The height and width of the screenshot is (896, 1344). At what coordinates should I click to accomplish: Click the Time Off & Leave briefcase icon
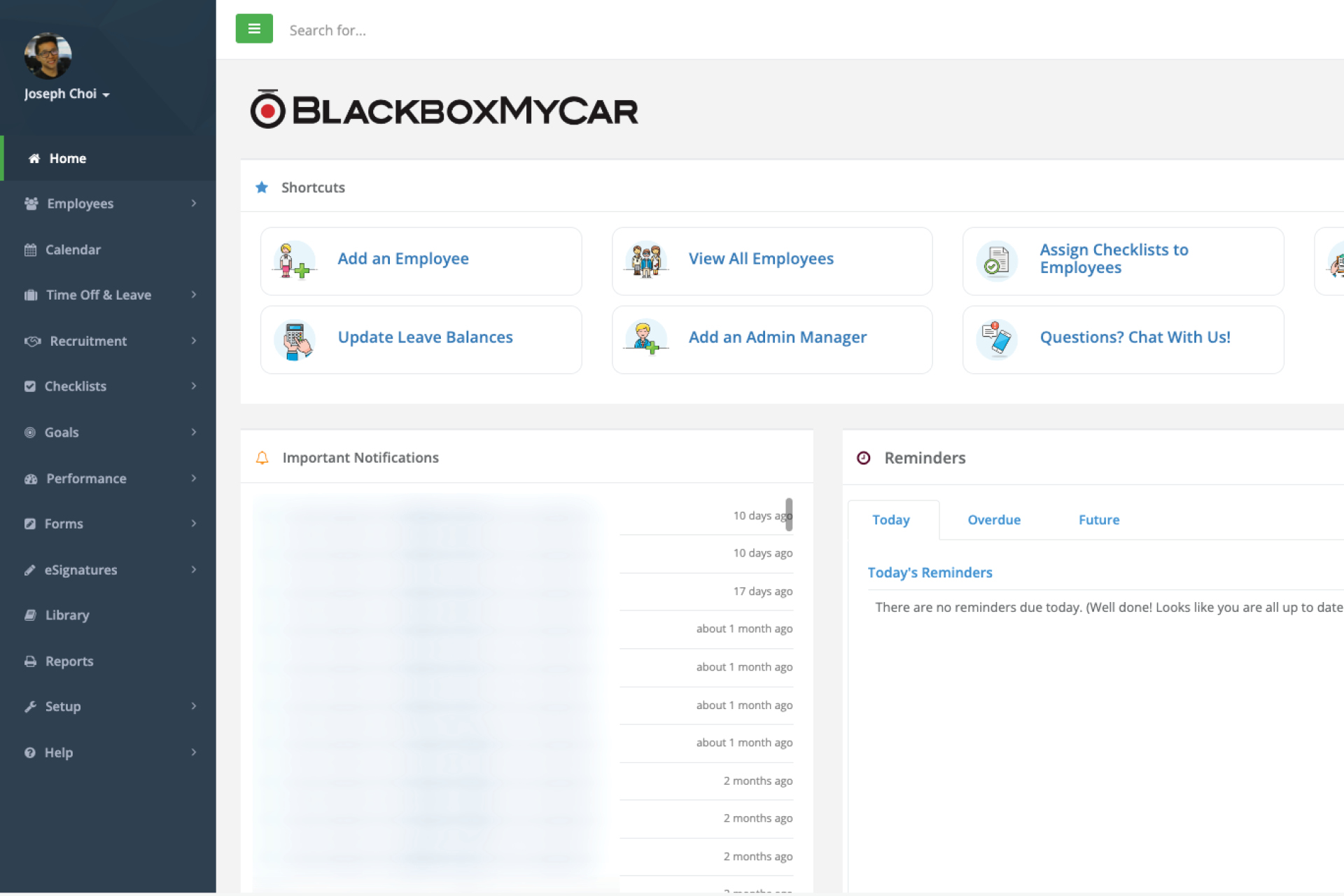(31, 295)
